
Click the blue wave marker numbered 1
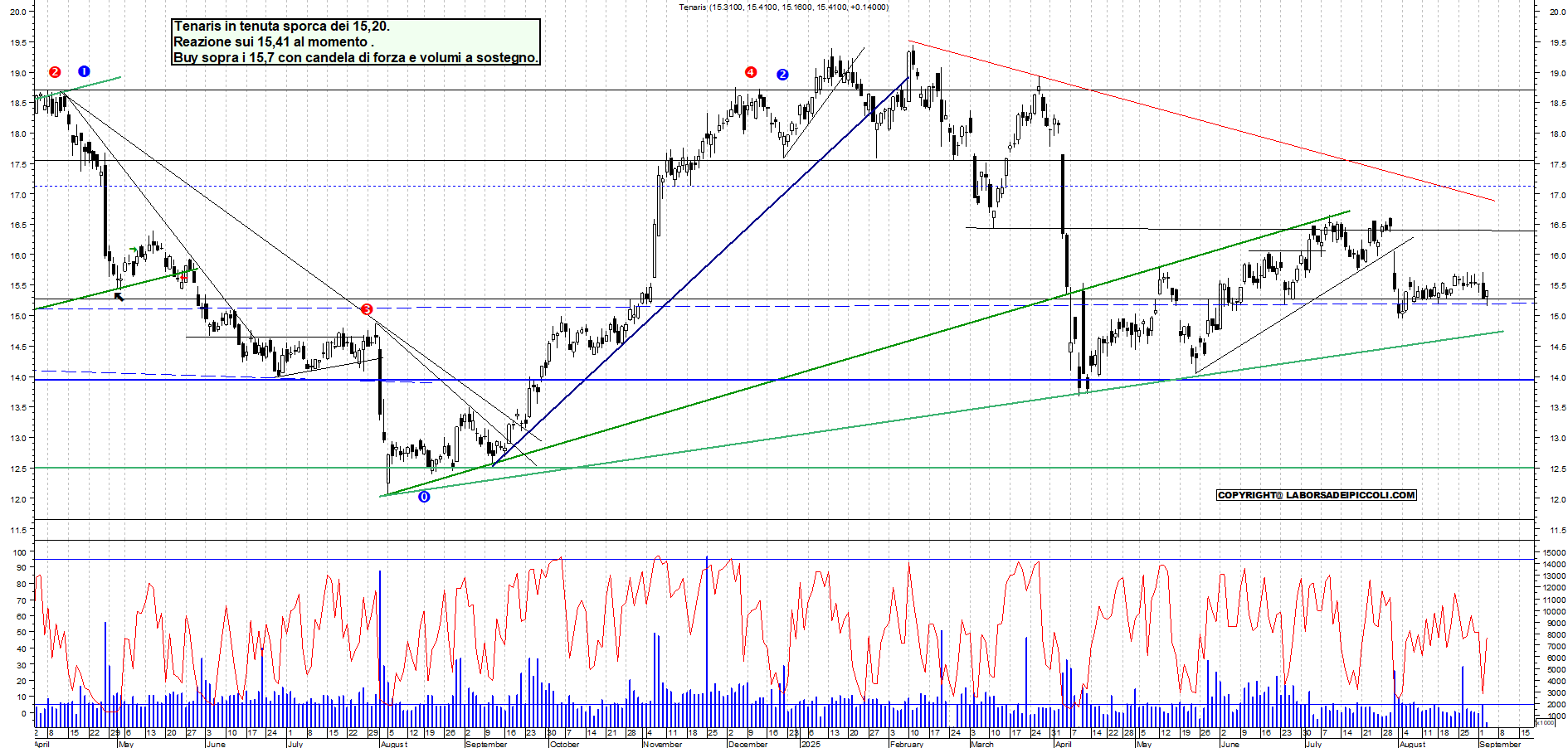(84, 71)
